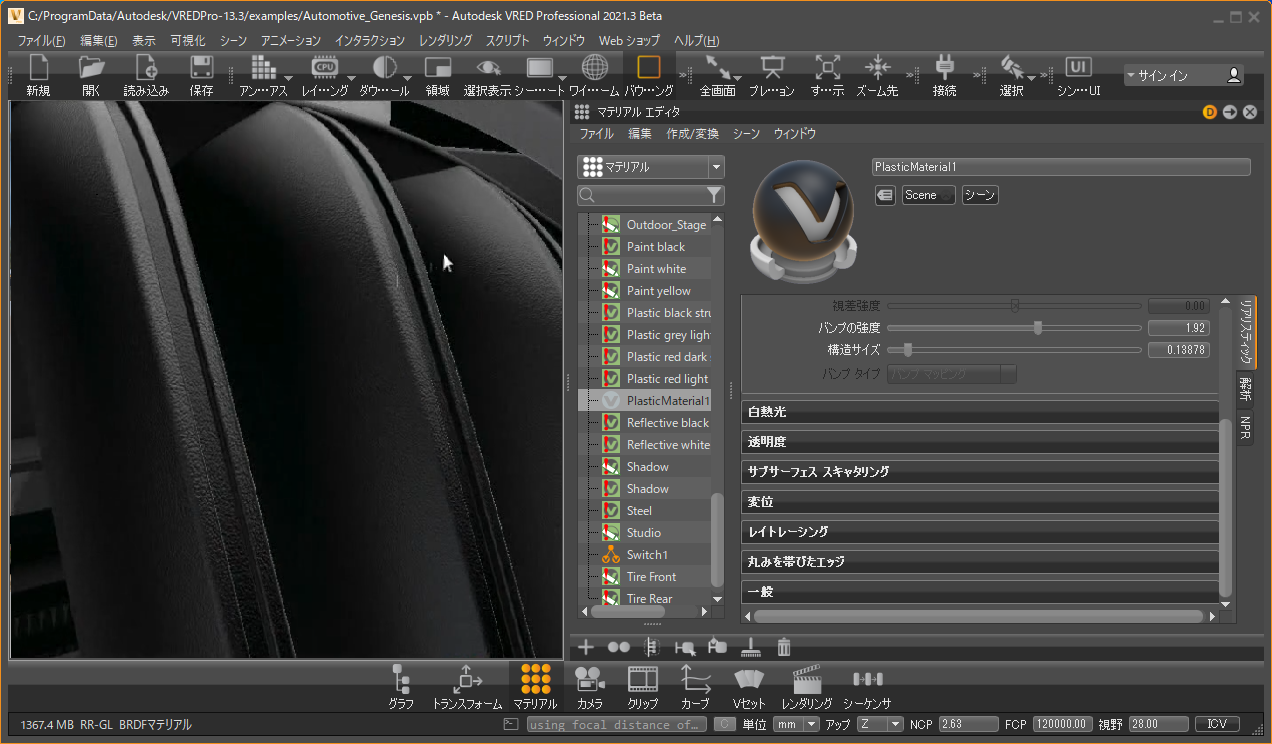Open the 可視化 menu

[x=187, y=41]
